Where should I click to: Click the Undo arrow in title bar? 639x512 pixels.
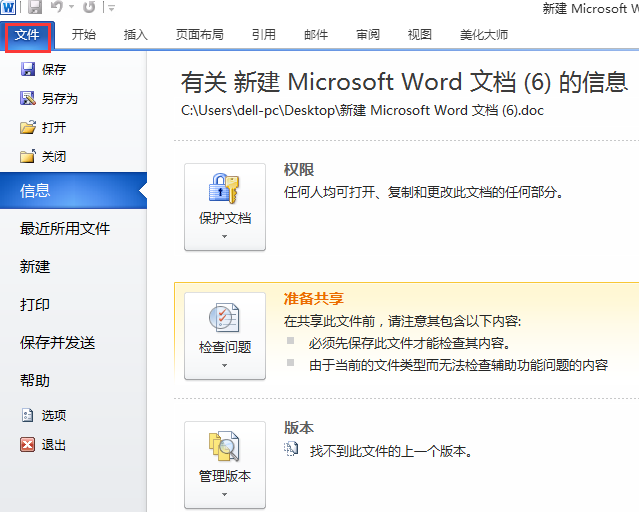coord(58,8)
